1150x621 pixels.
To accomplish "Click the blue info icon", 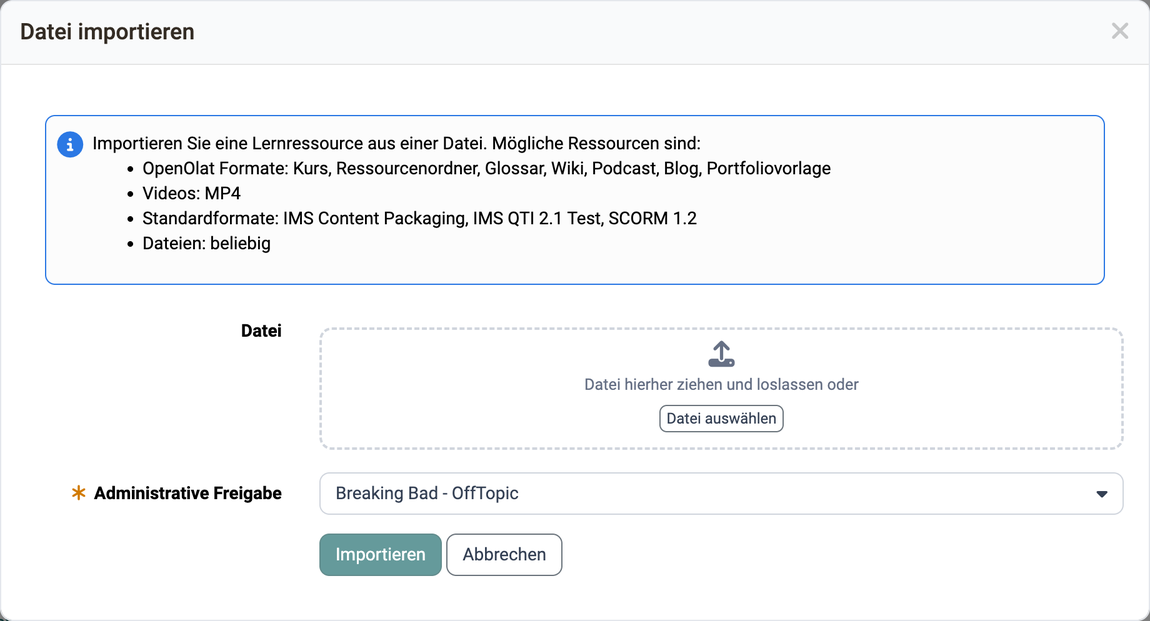I will (x=70, y=144).
